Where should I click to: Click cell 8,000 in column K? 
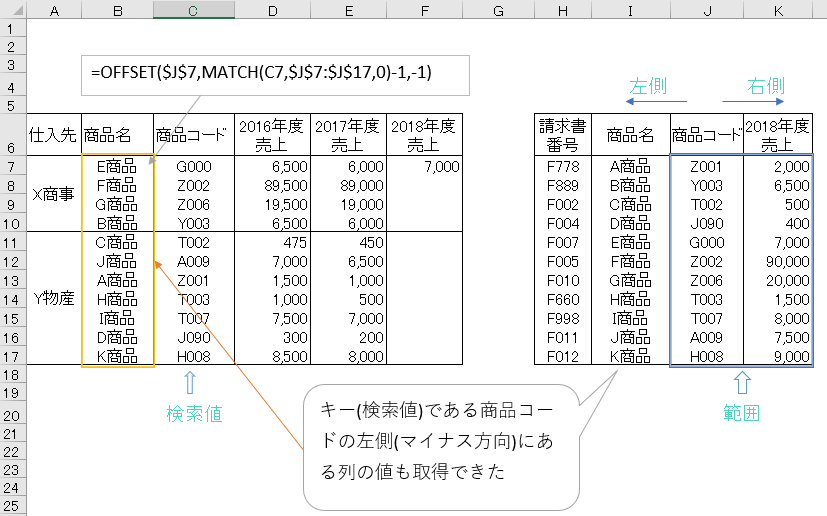tap(778, 319)
